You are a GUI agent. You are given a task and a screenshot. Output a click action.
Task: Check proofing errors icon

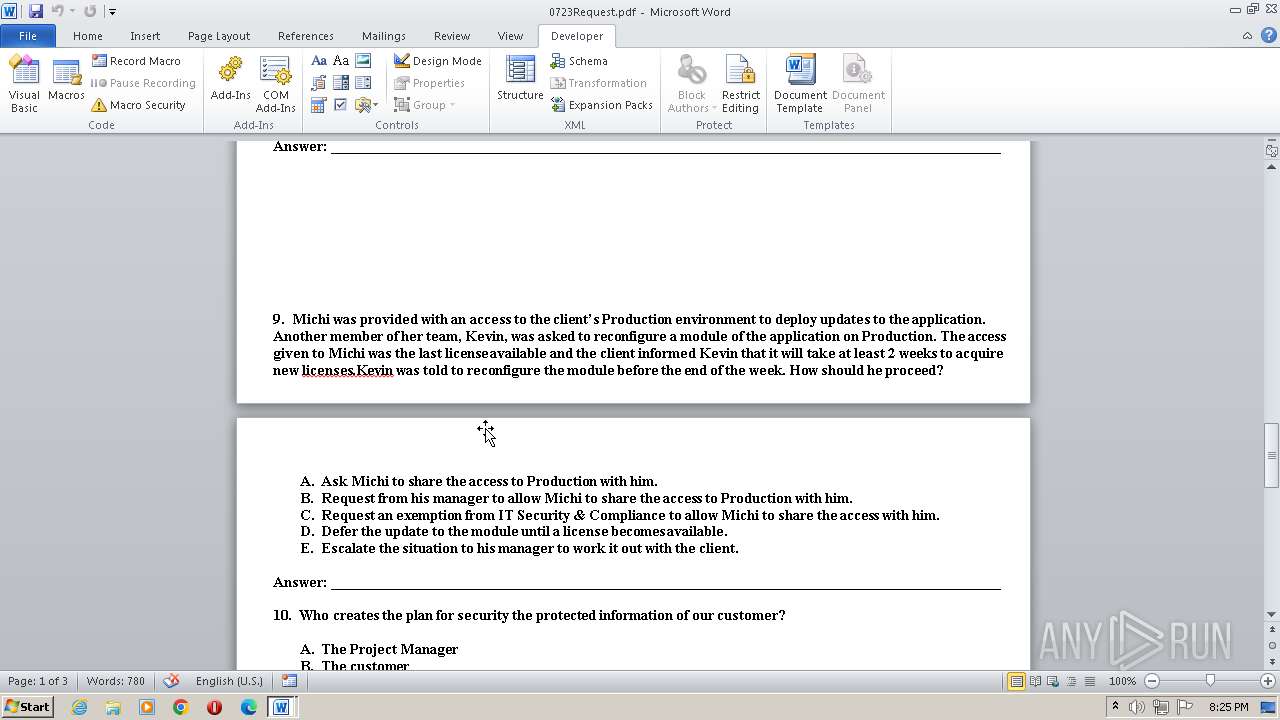(x=171, y=681)
